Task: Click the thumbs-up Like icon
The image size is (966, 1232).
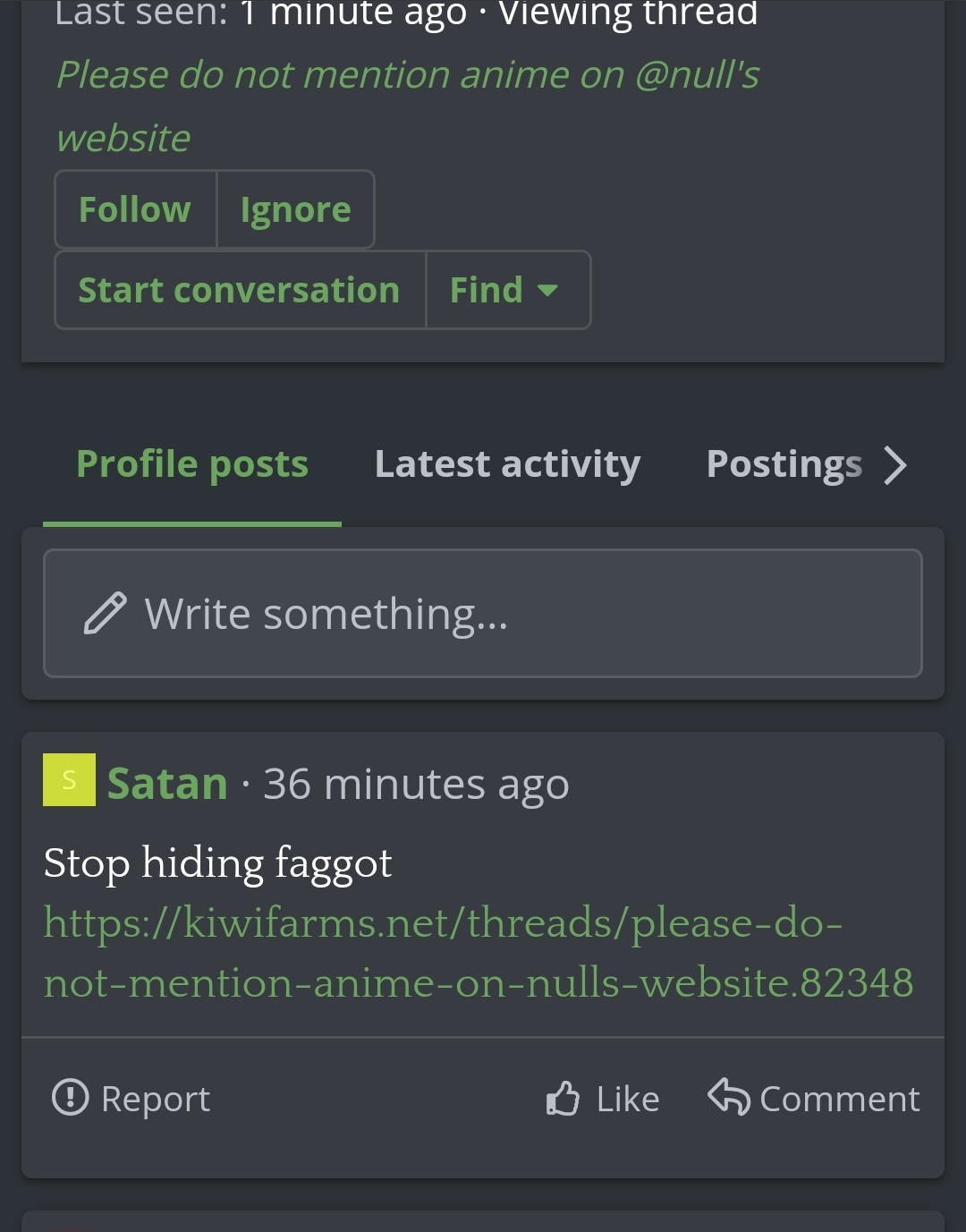Action: tap(563, 1098)
